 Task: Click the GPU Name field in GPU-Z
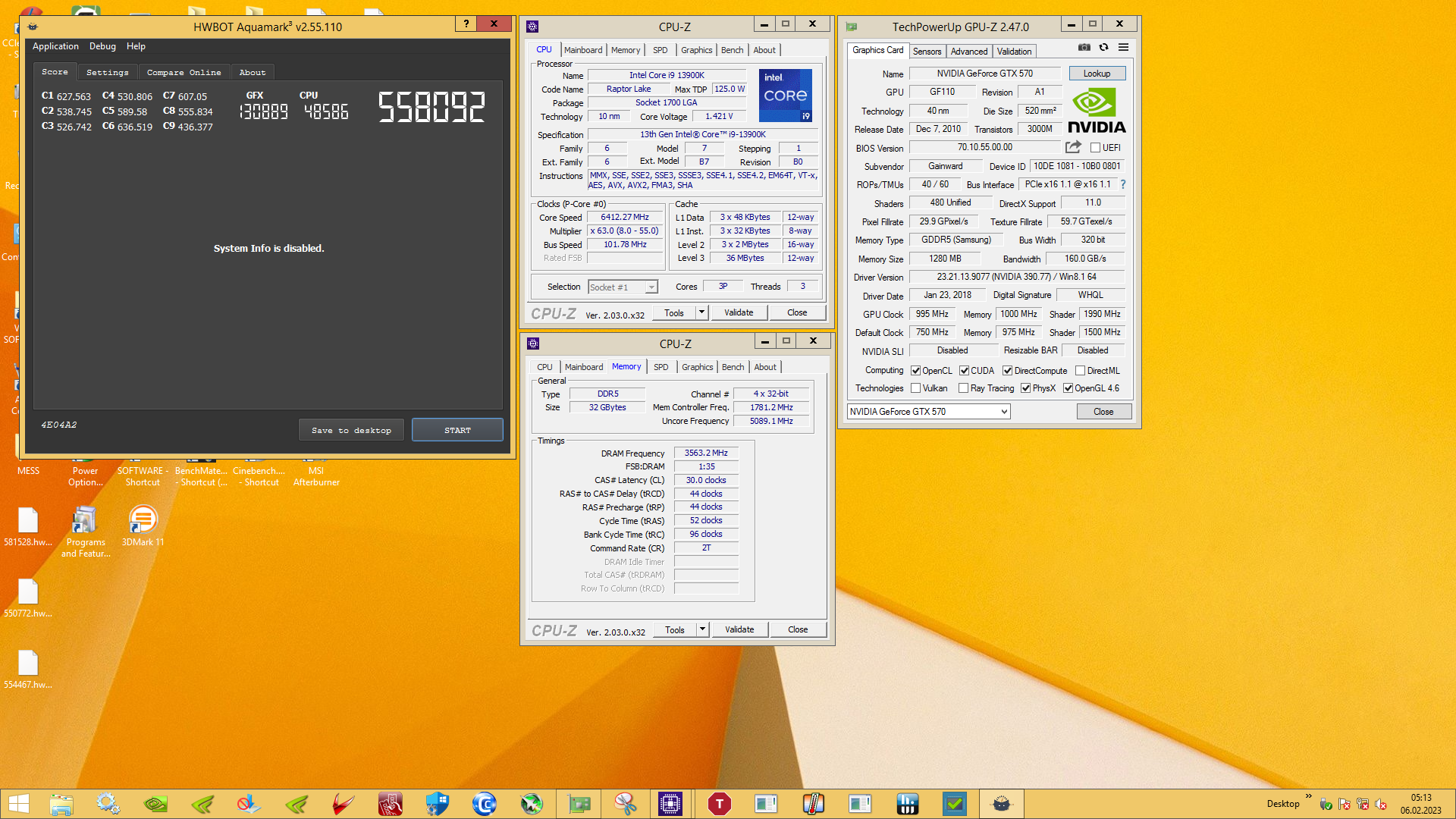pyautogui.click(x=984, y=74)
